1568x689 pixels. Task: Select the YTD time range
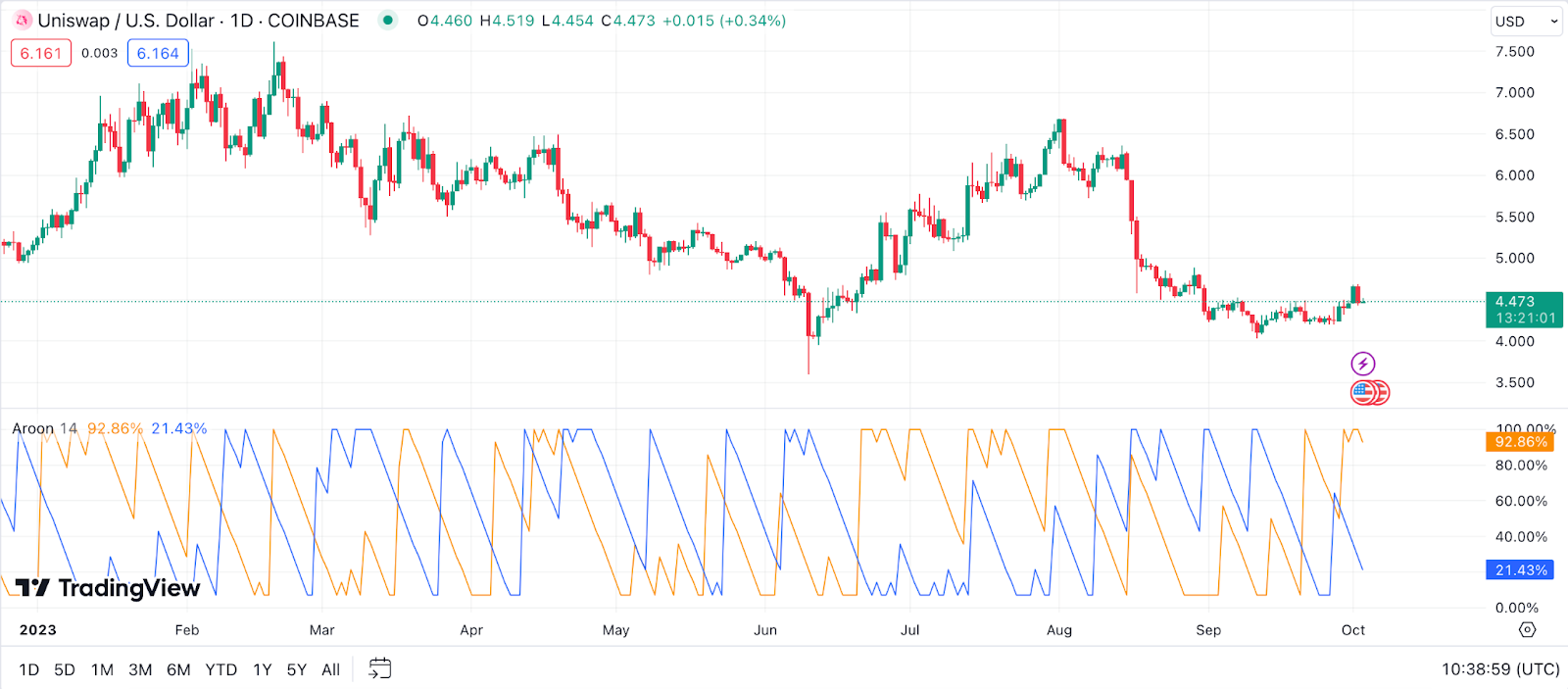click(220, 669)
